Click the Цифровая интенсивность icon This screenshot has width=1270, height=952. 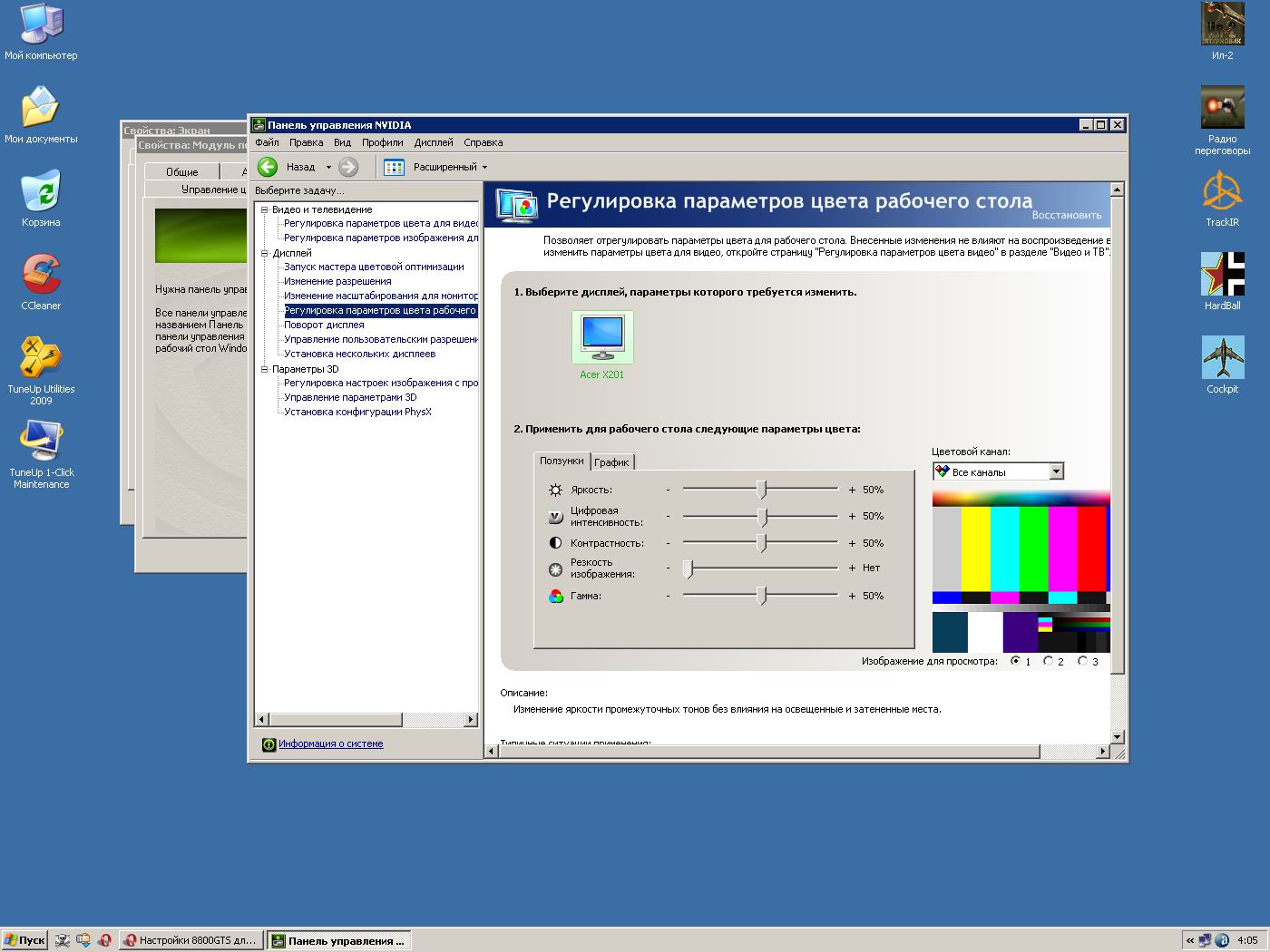coord(556,517)
